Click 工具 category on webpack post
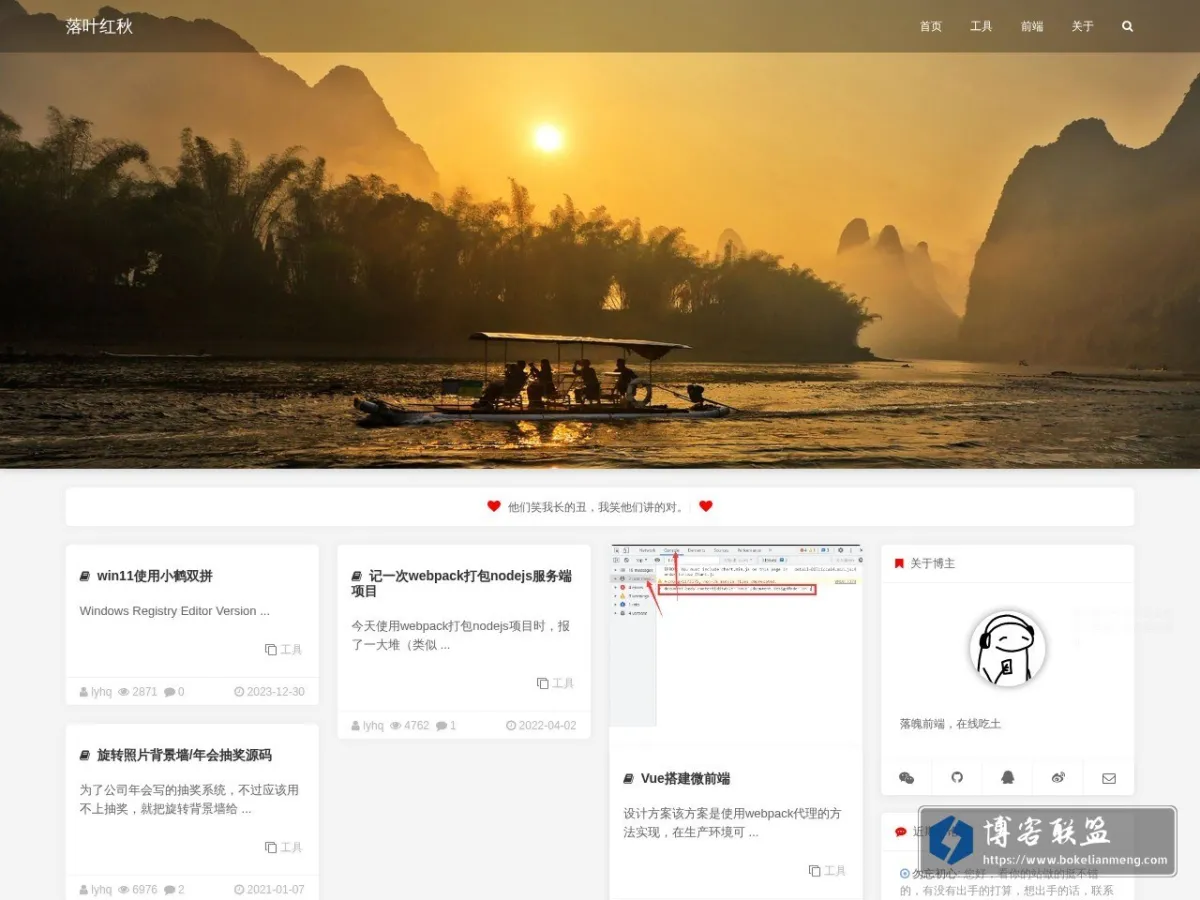This screenshot has height=900, width=1200. point(555,683)
